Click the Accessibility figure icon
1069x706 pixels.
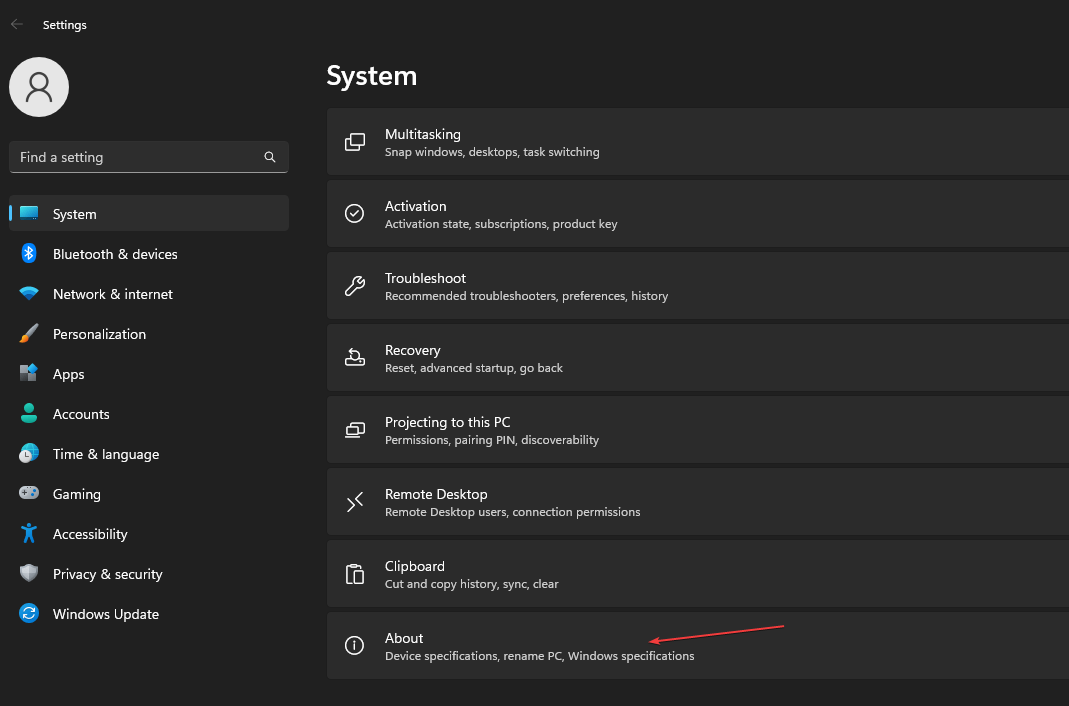point(29,534)
